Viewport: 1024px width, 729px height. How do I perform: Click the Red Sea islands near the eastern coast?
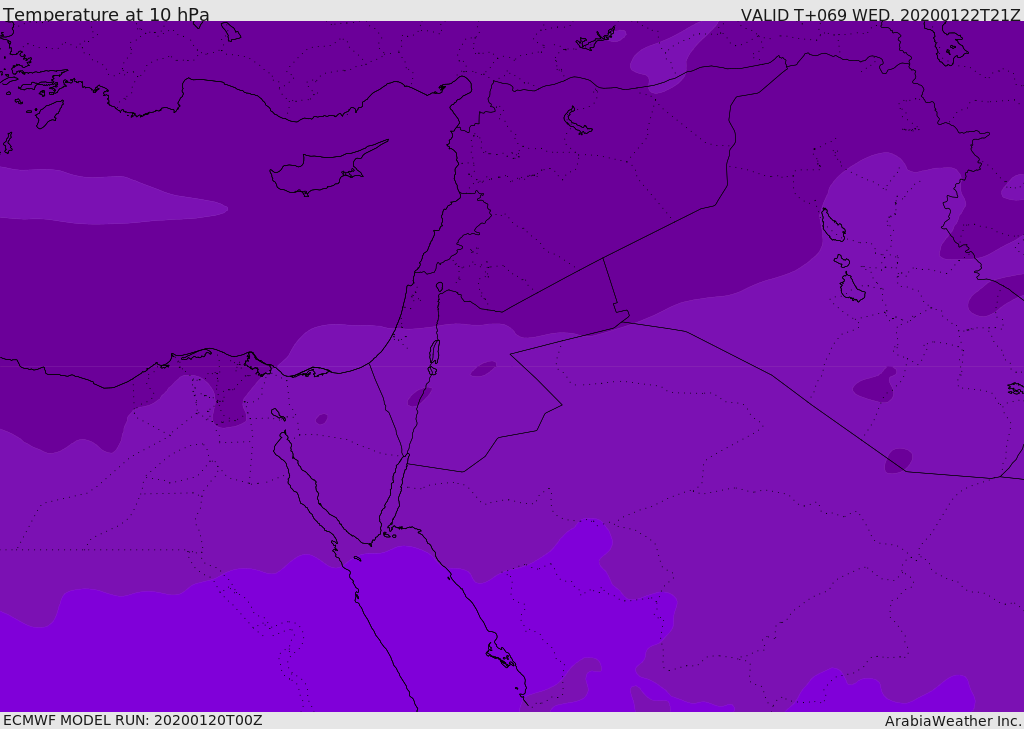[x=500, y=655]
